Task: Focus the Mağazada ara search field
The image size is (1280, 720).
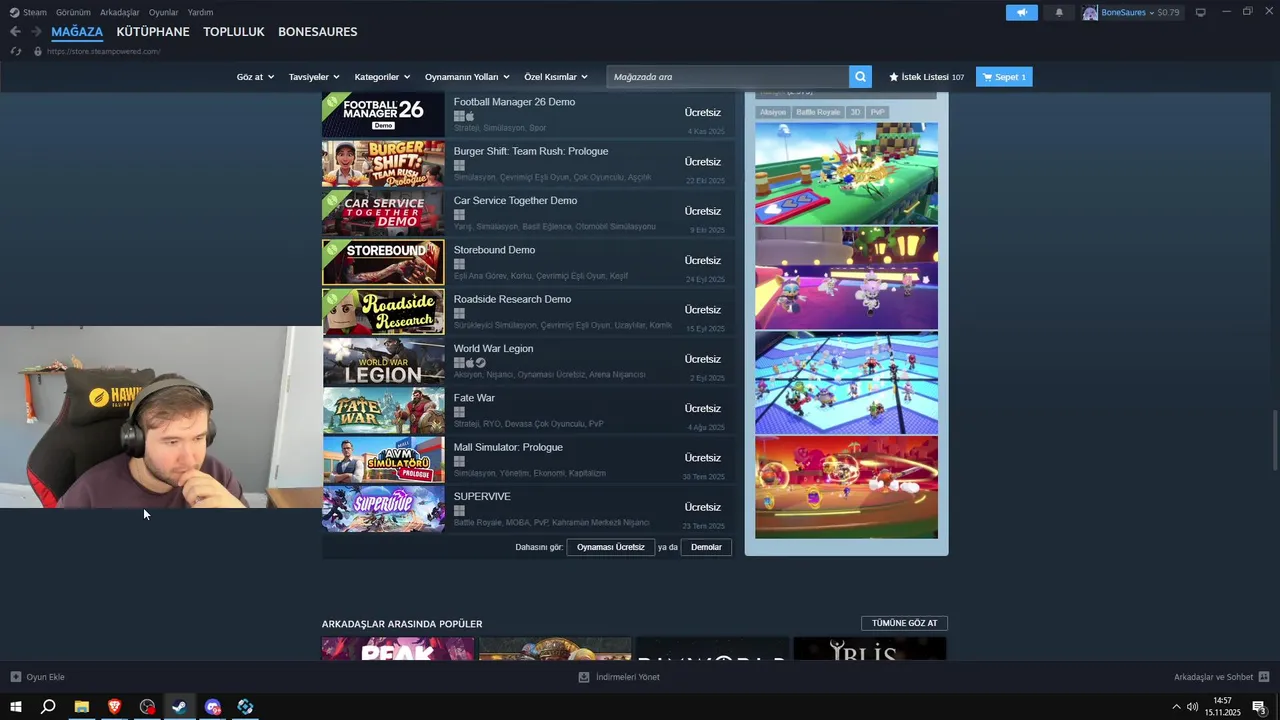Action: point(728,77)
